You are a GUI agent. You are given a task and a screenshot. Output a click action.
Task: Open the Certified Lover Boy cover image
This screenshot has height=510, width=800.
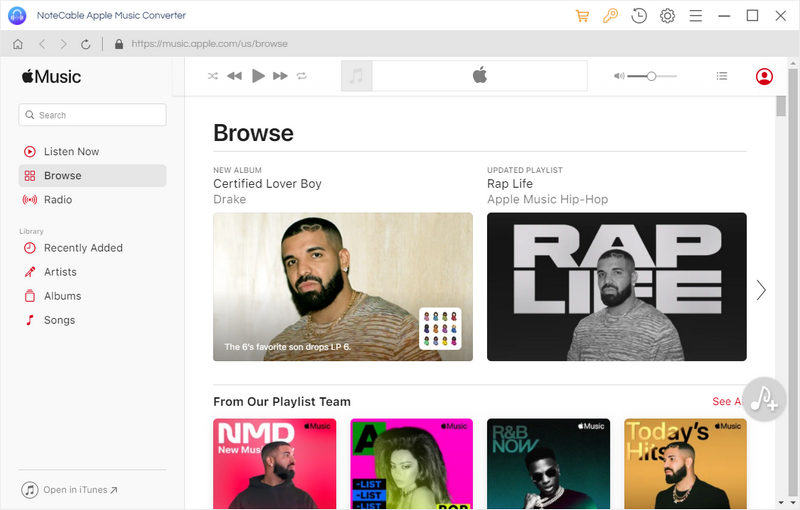[x=343, y=287]
